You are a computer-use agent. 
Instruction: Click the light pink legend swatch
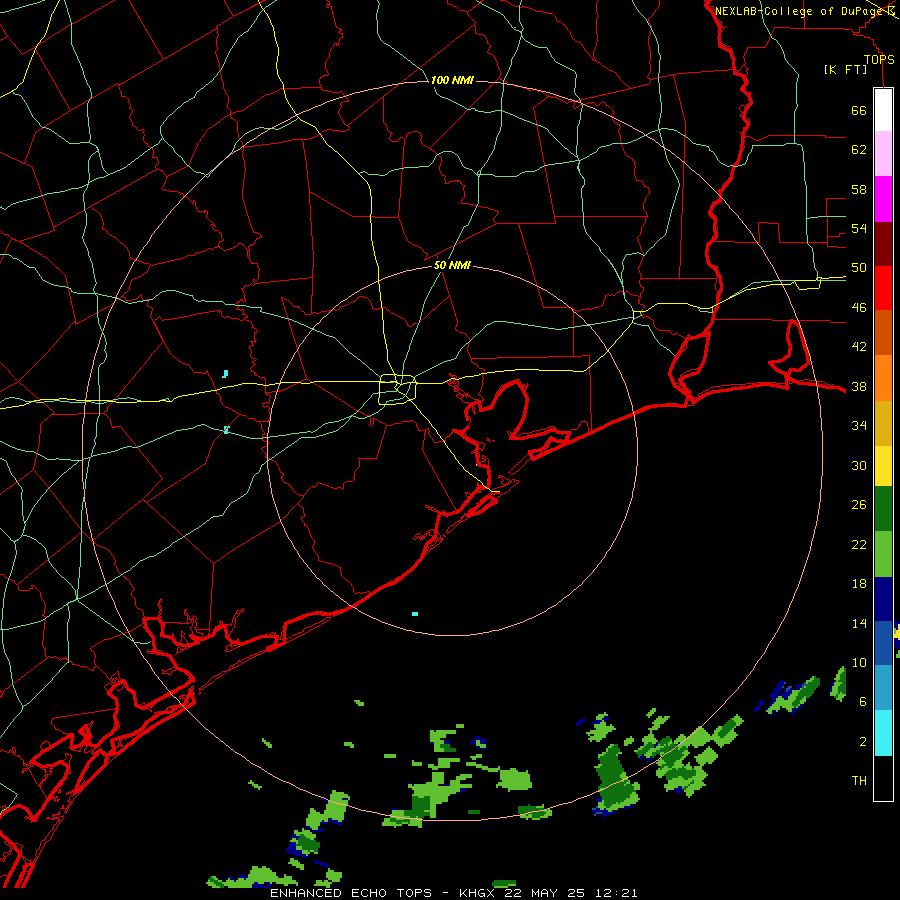coord(883,154)
